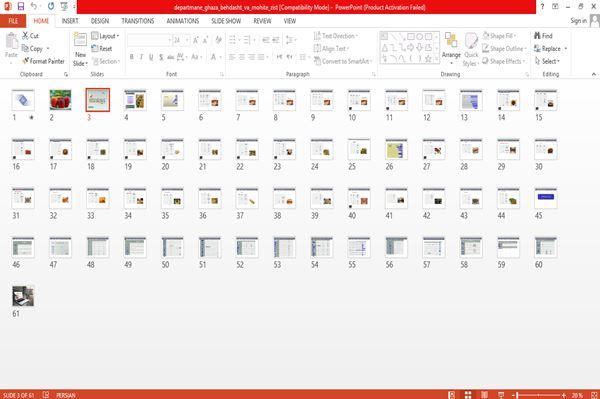
Task: Save the presentation from quick access toolbar
Action: [21, 7]
